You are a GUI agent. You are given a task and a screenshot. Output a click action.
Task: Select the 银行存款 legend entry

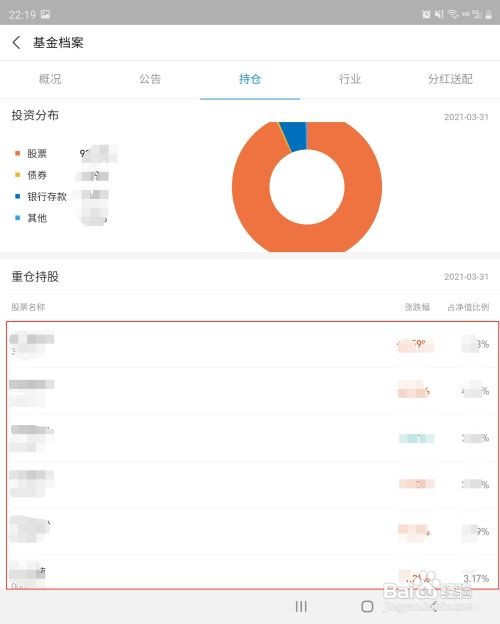tap(41, 196)
